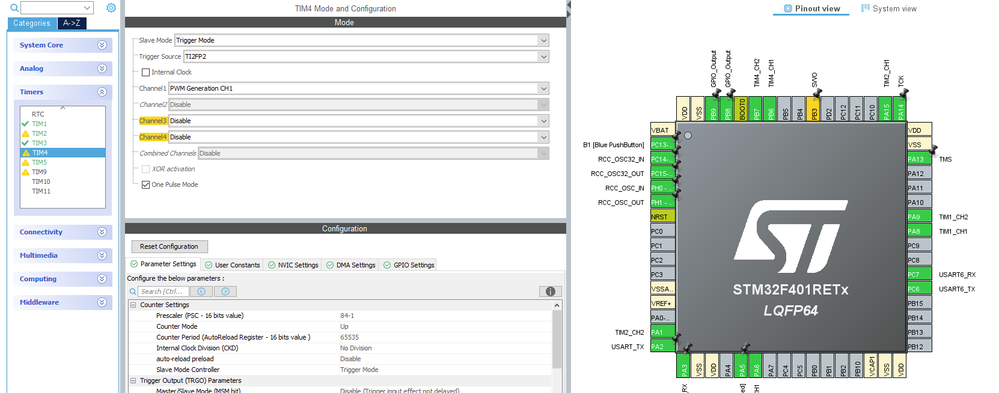Select pin PA2 labeled USART_TX
This screenshot has width=999, height=393.
point(663,347)
